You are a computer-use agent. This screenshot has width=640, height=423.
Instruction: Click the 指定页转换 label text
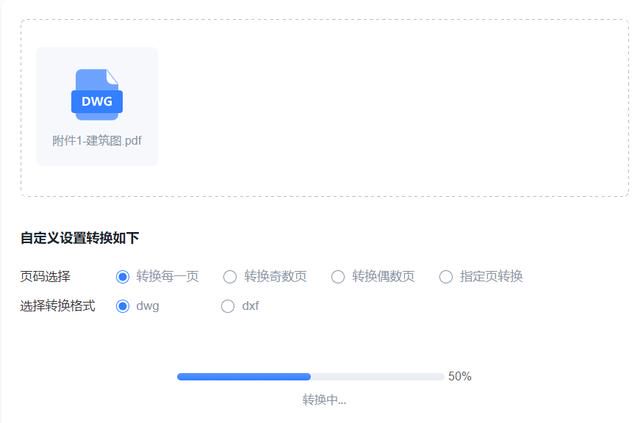click(491, 276)
